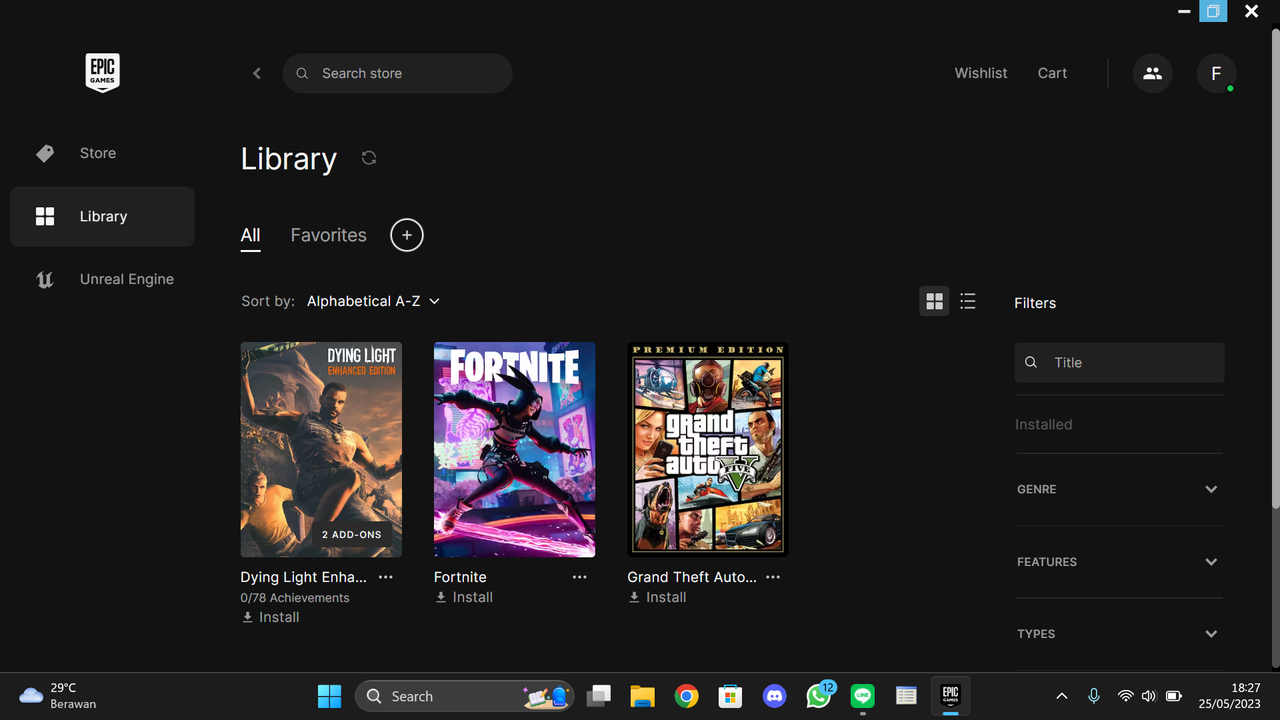
Task: Open Grand Theft Auto's three-dot options menu
Action: (773, 577)
